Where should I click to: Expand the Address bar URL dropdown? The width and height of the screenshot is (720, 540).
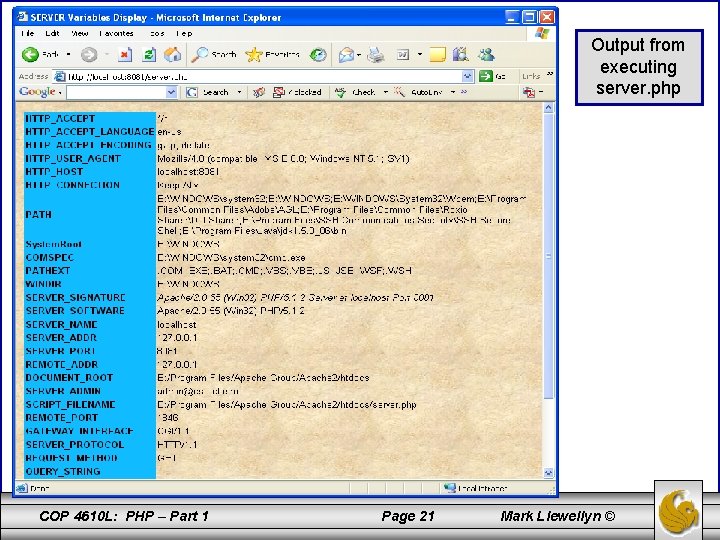pyautogui.click(x=467, y=76)
